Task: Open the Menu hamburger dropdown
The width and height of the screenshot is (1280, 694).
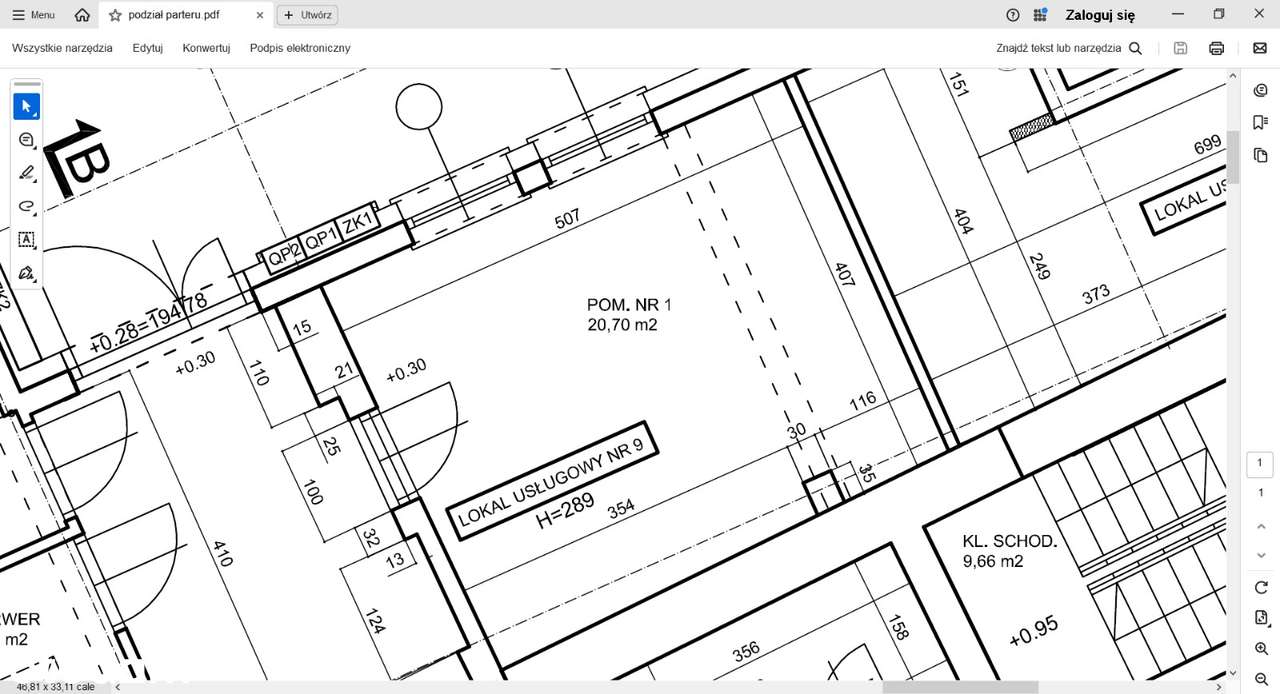Action: pyautogui.click(x=33, y=15)
